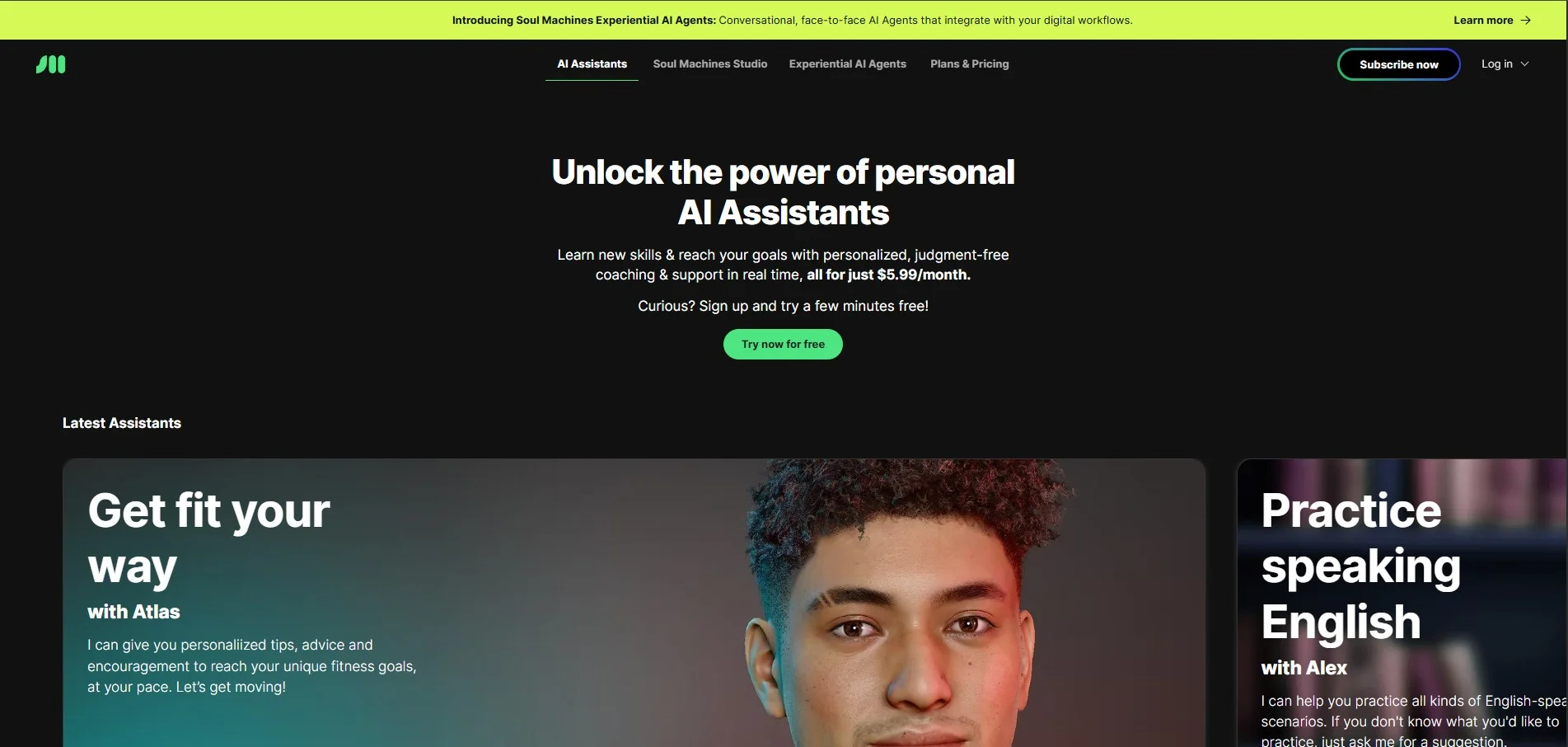Go to Experiential AI Agents

[x=847, y=63]
